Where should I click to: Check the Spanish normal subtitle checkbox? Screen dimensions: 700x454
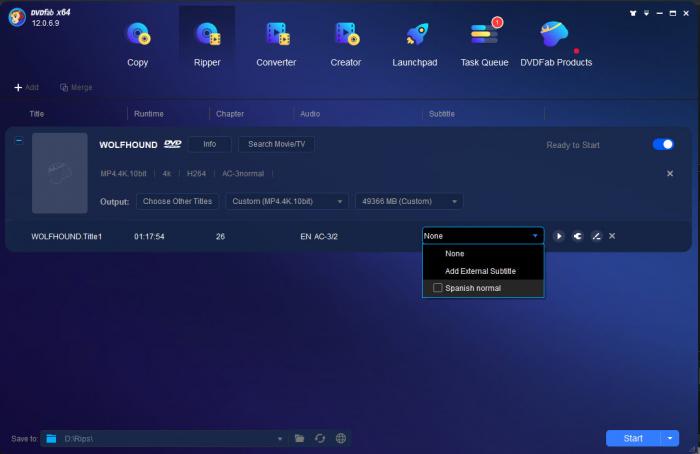pyautogui.click(x=438, y=288)
